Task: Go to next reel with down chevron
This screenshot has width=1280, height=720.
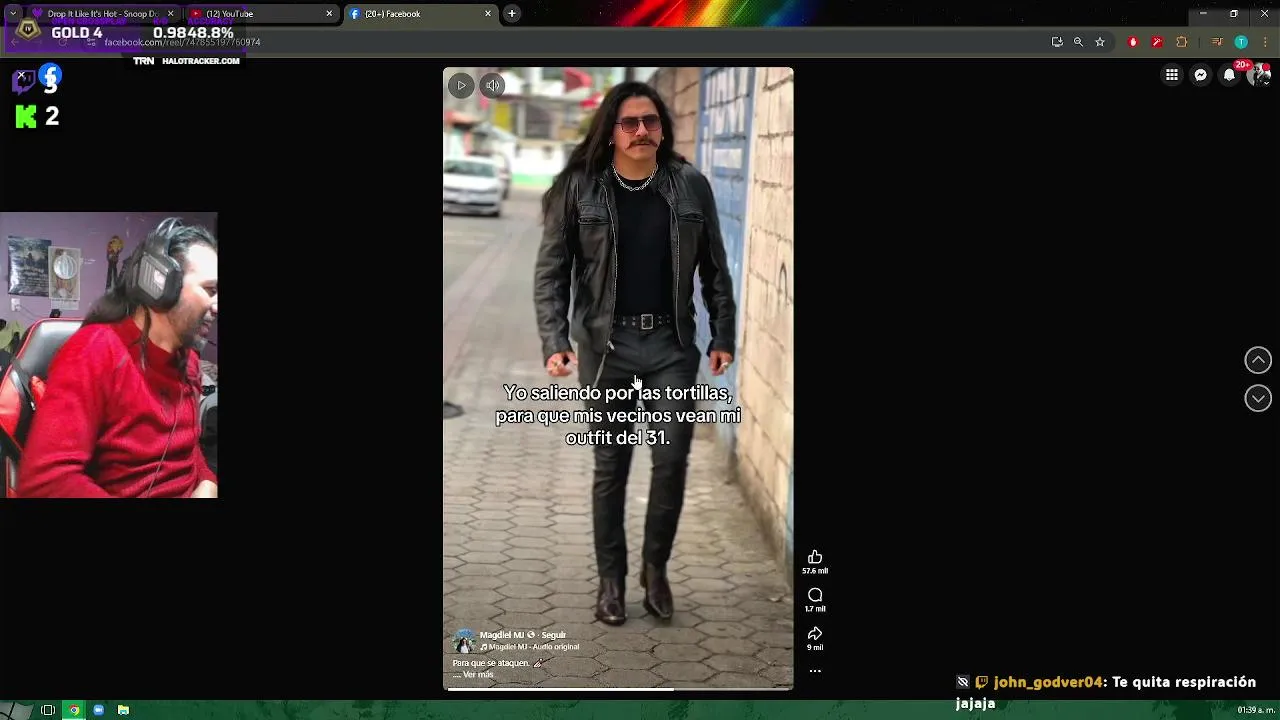Action: (1258, 398)
